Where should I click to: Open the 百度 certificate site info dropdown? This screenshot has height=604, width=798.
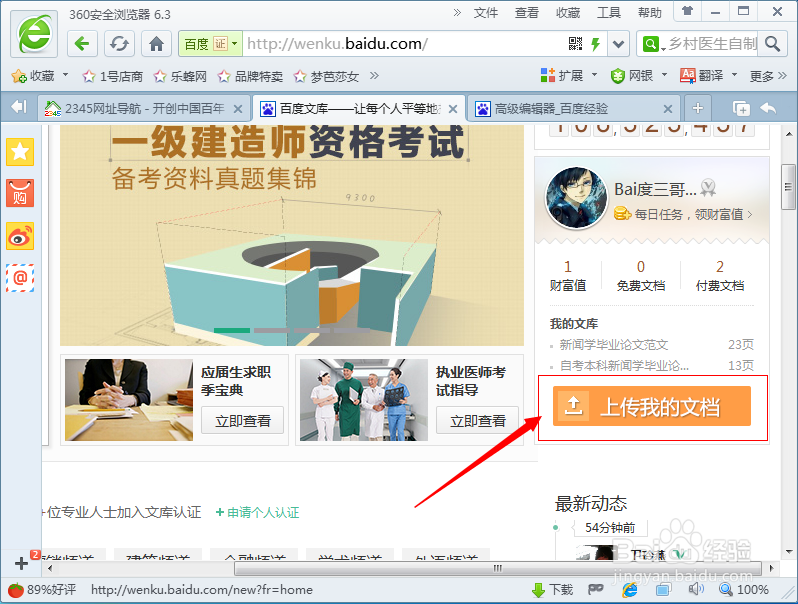tap(211, 44)
